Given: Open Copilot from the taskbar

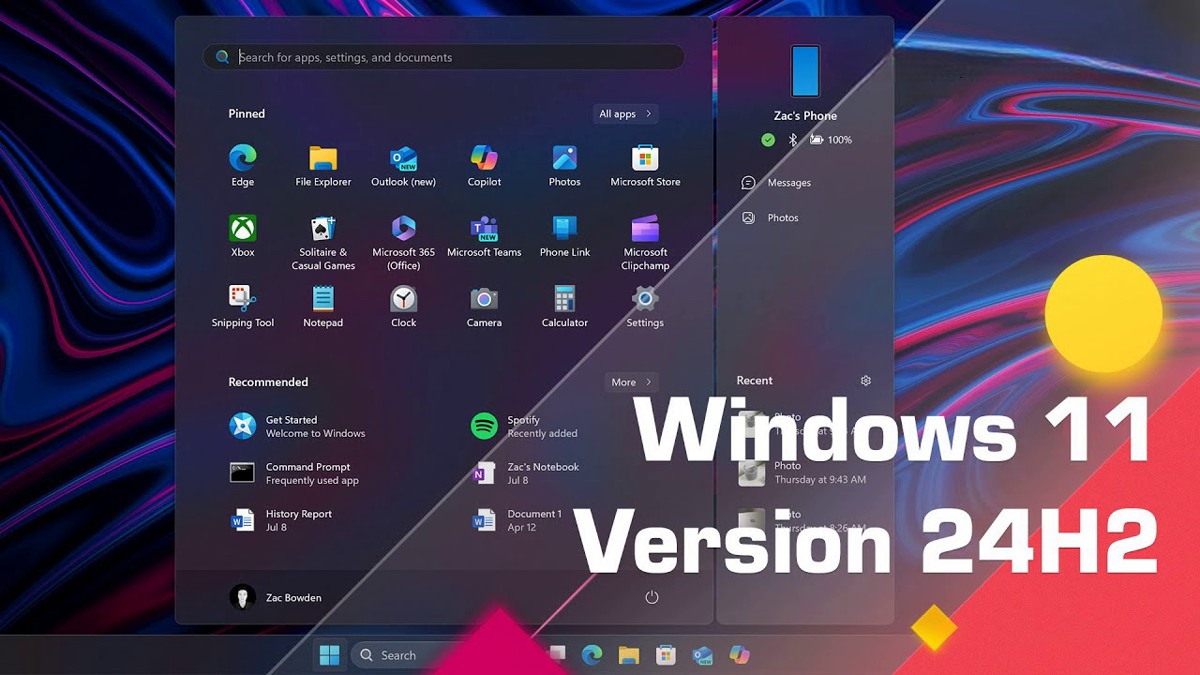Looking at the screenshot, I should 739,655.
